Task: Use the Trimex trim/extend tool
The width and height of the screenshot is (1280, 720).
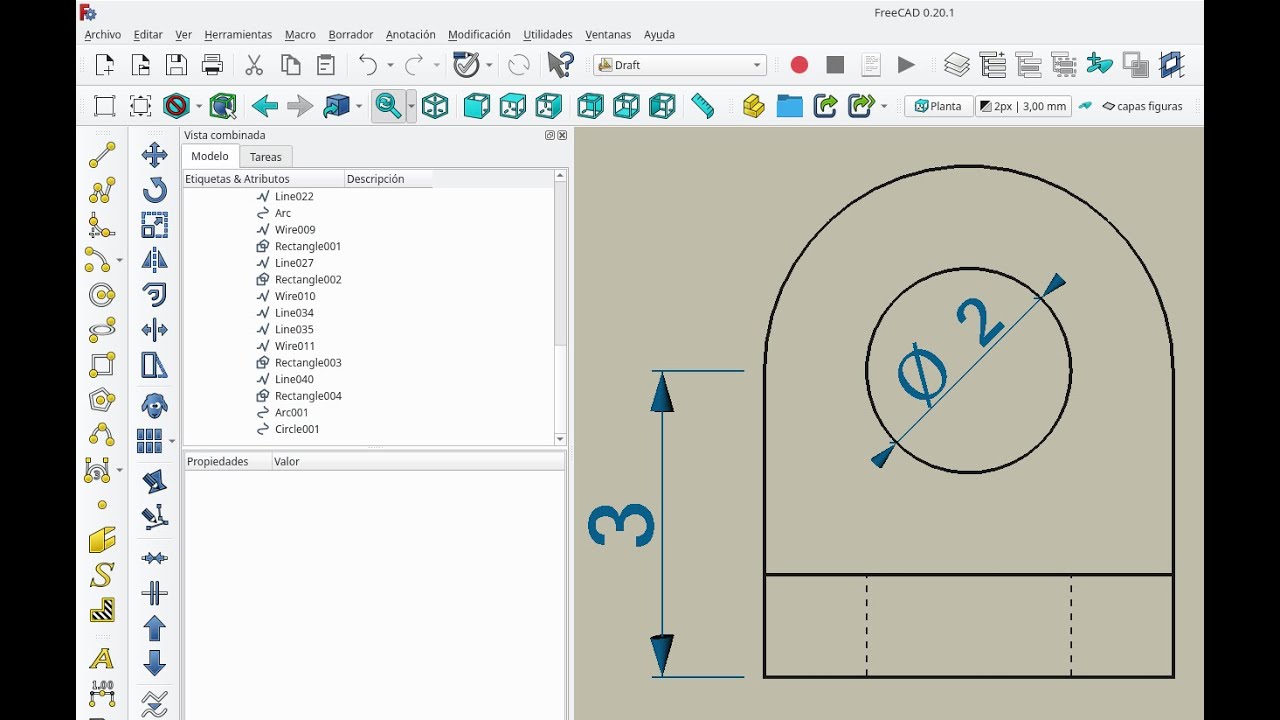Action: click(x=154, y=330)
